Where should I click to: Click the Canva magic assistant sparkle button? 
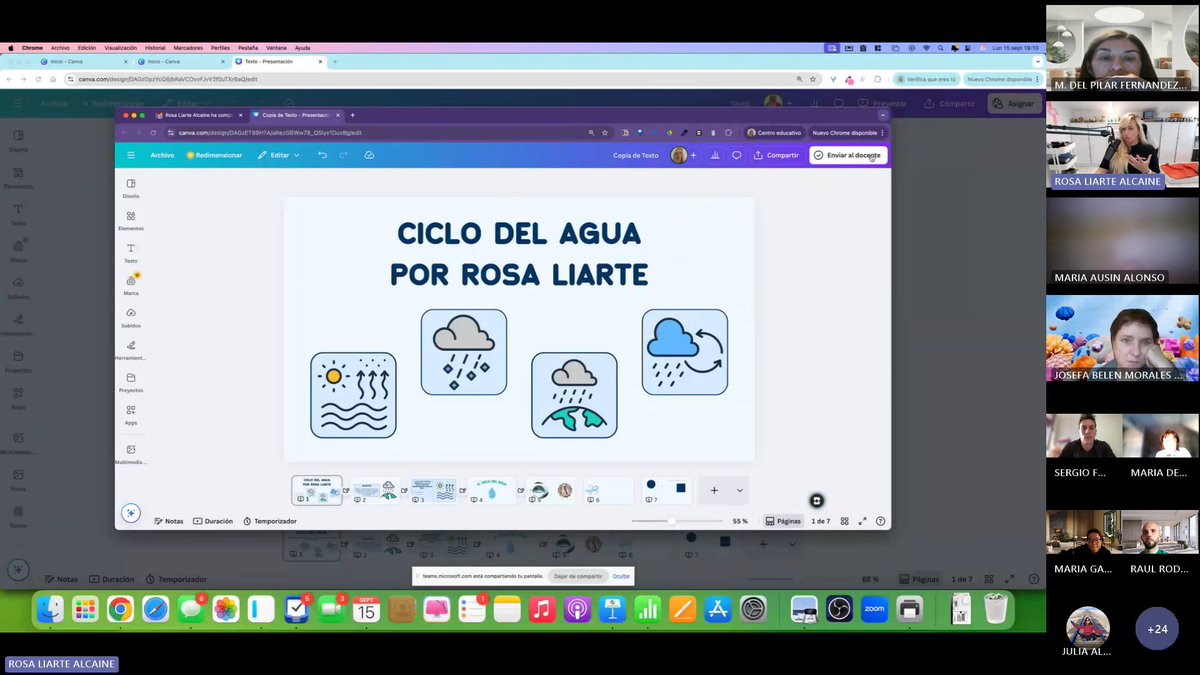130,513
